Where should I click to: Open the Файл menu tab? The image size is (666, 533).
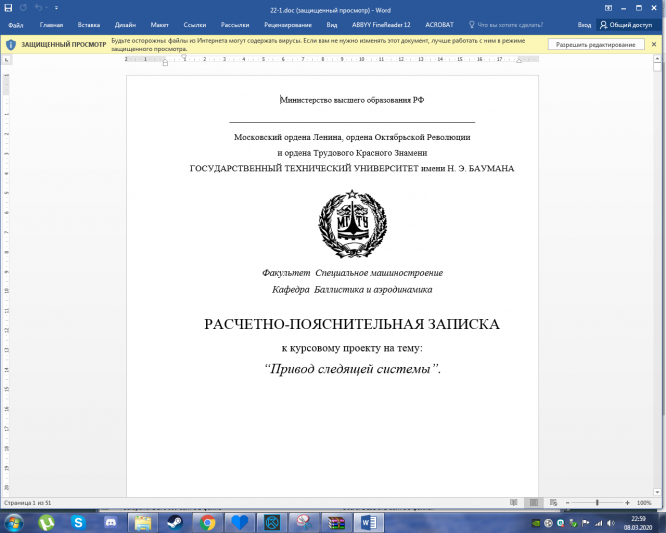pyautogui.click(x=16, y=25)
